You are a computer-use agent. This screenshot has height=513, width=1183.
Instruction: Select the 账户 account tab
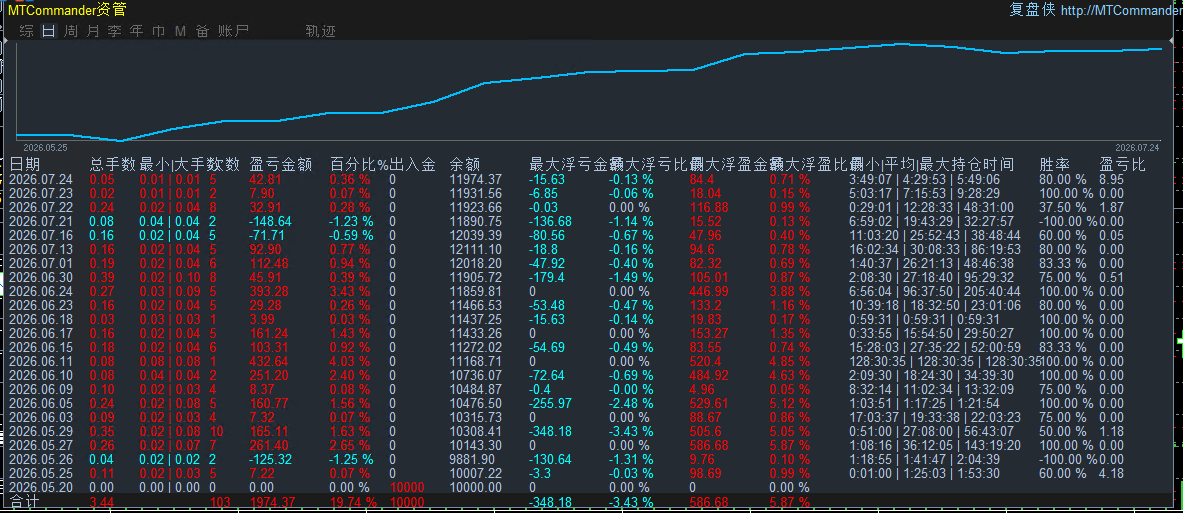[x=233, y=31]
